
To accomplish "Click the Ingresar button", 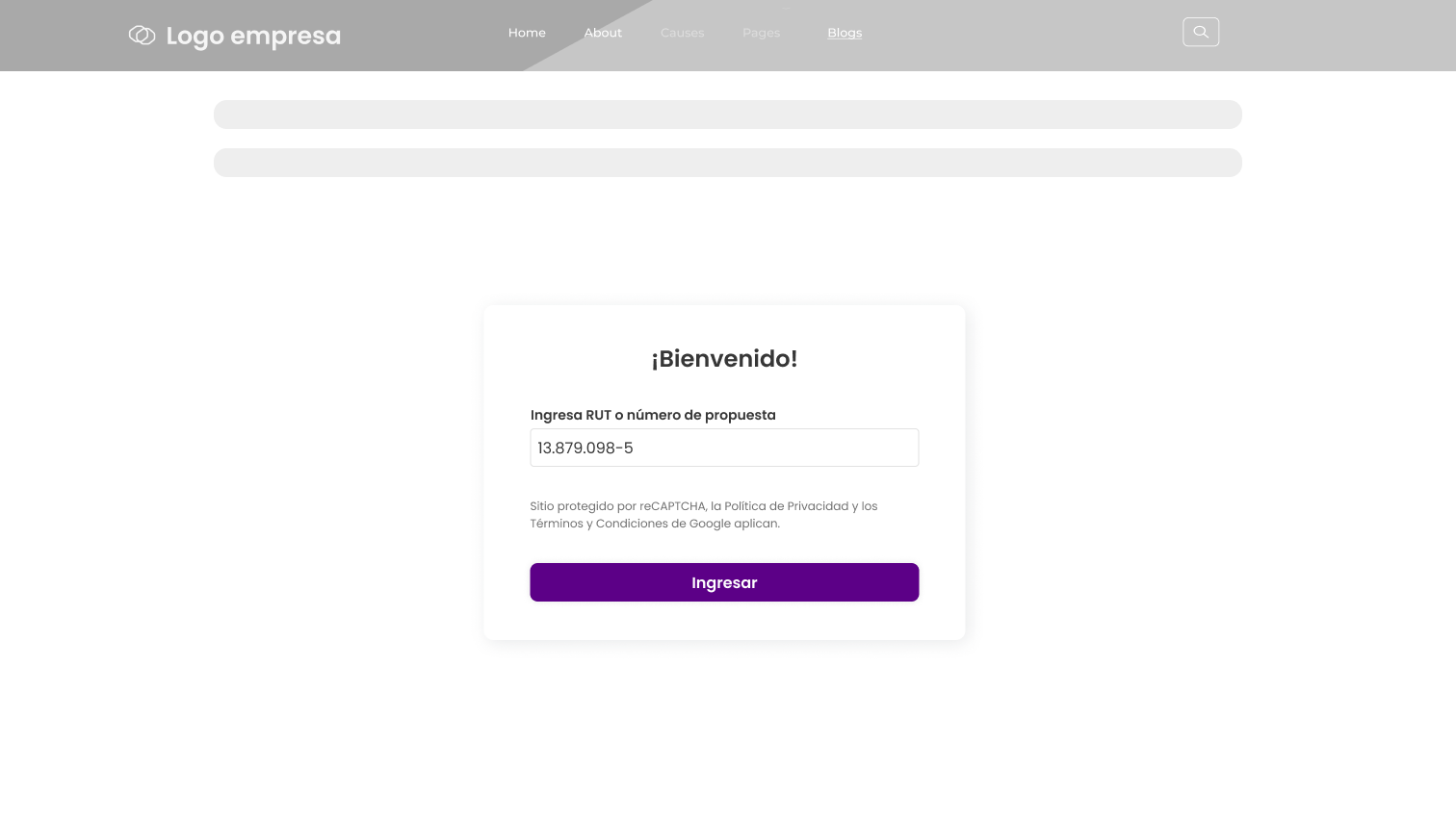I will [724, 582].
